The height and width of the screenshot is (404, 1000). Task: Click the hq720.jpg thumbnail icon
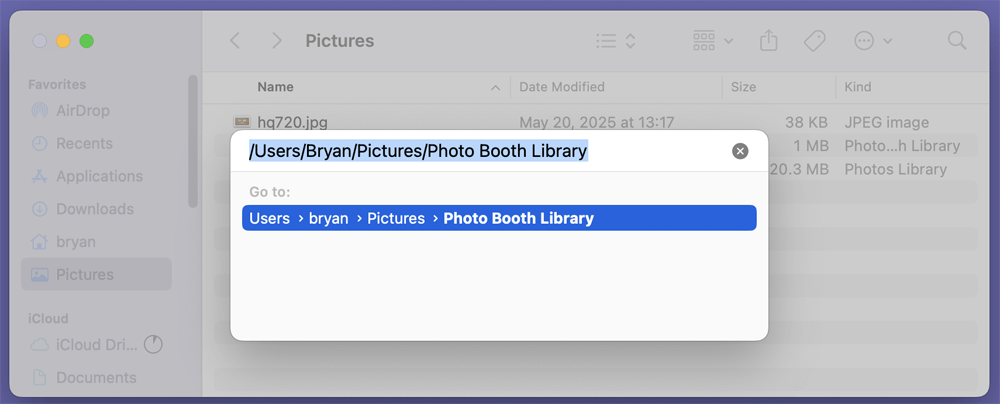pos(242,122)
